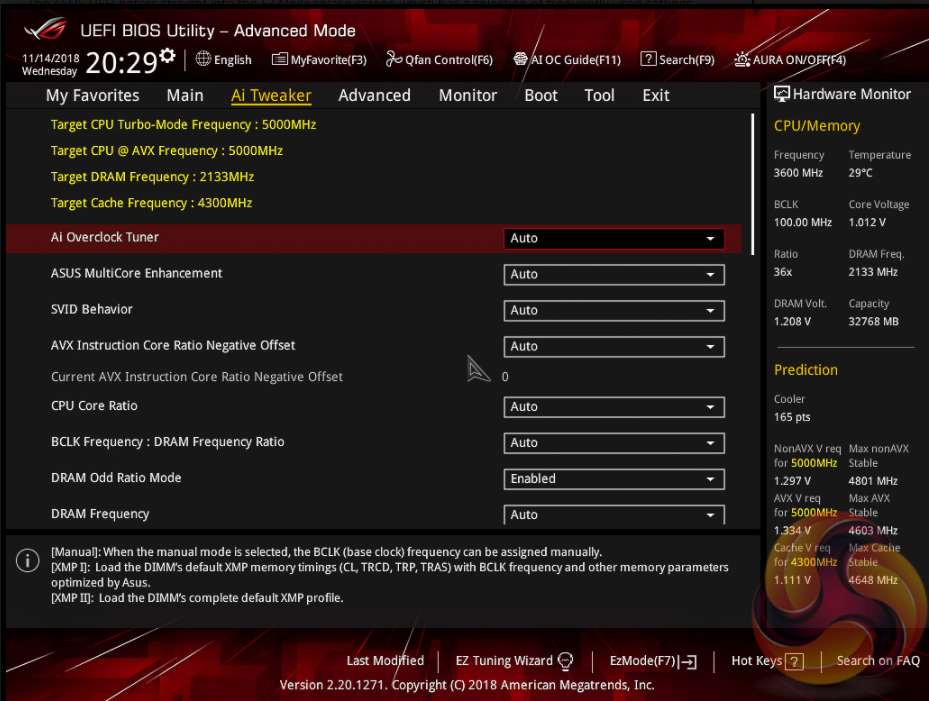Screen dimensions: 929x701
Task: Open DRAM Odd Ratio Mode dropdown
Action: (x=614, y=479)
